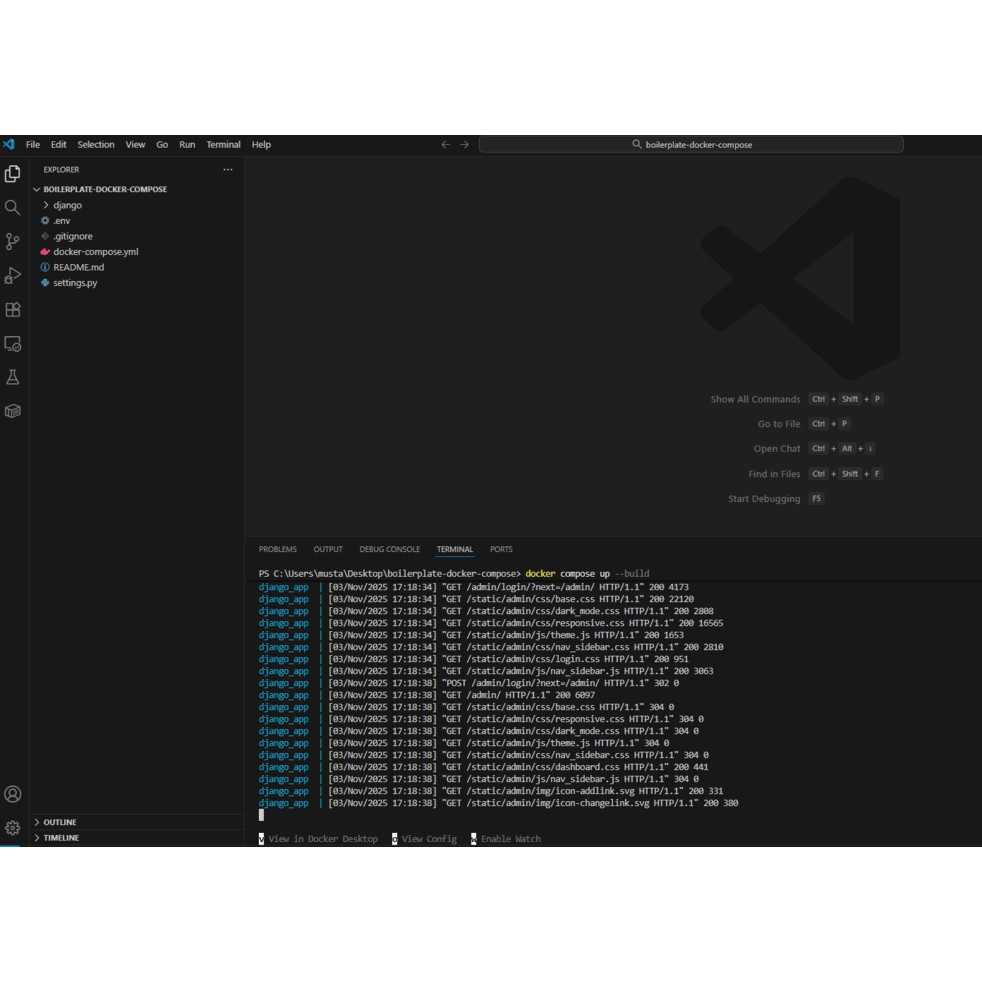Viewport: 982px width, 982px height.
Task: Open the View menu
Action: click(x=135, y=145)
